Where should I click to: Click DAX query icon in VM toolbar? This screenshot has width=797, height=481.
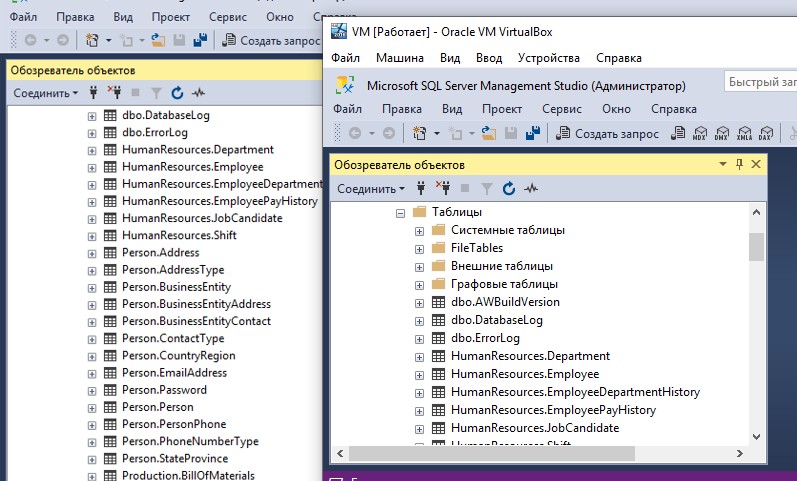coord(765,133)
